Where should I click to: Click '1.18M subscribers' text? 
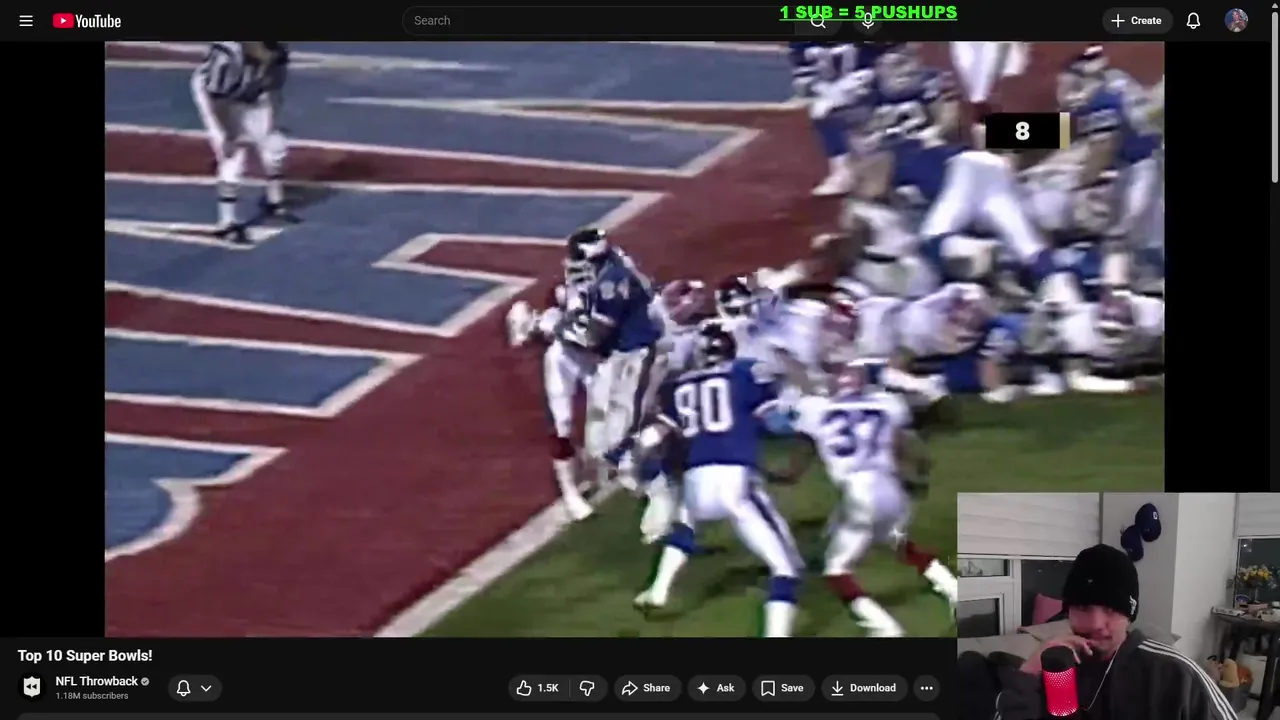(x=92, y=696)
